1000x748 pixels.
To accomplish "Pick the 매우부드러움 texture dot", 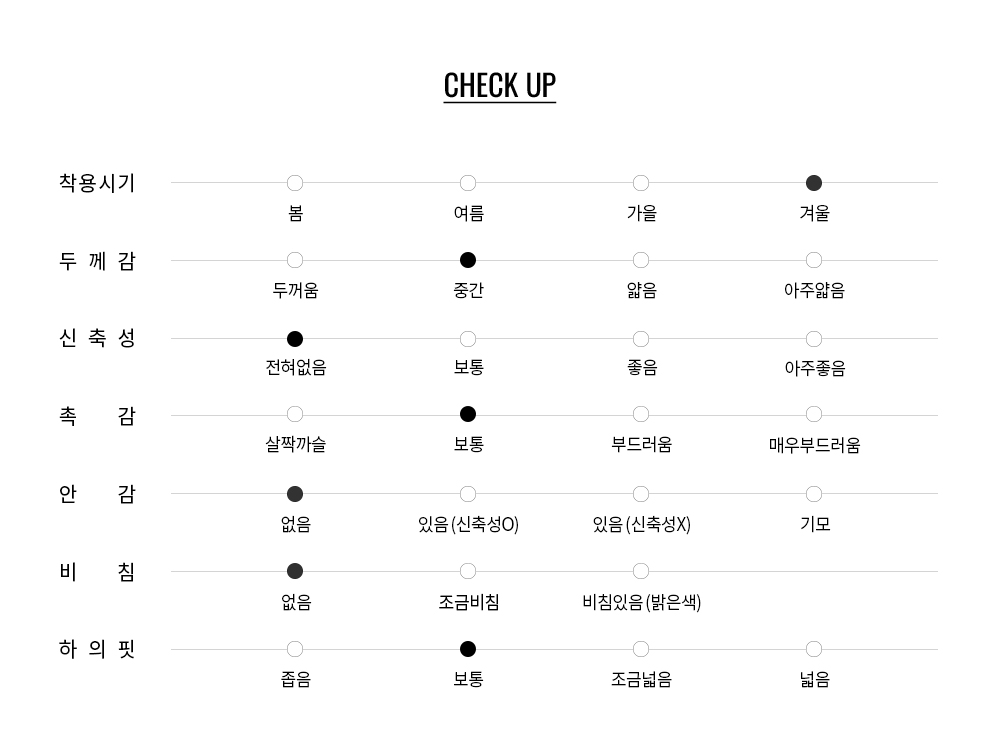I will (814, 414).
